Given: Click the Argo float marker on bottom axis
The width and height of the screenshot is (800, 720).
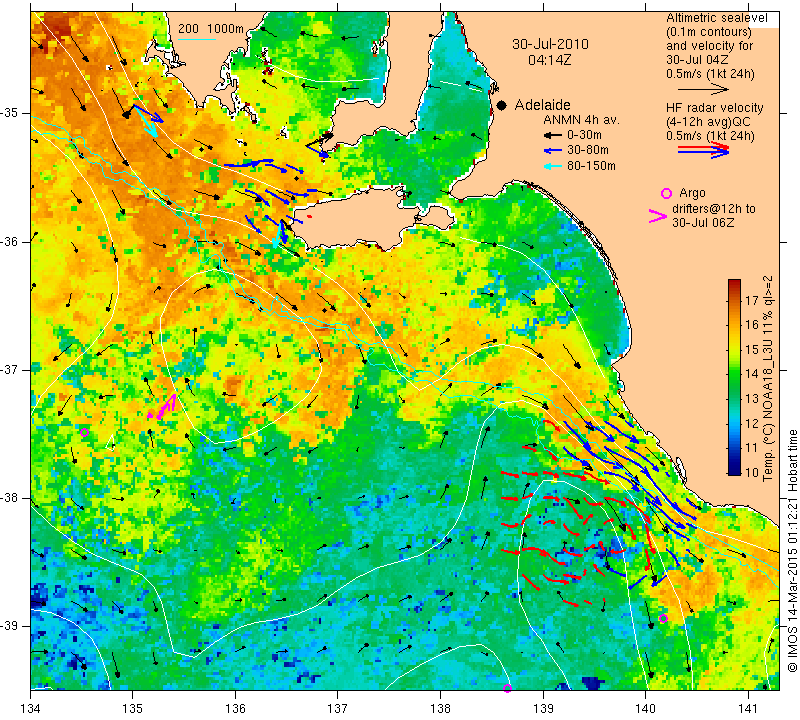Looking at the screenshot, I should (507, 688).
